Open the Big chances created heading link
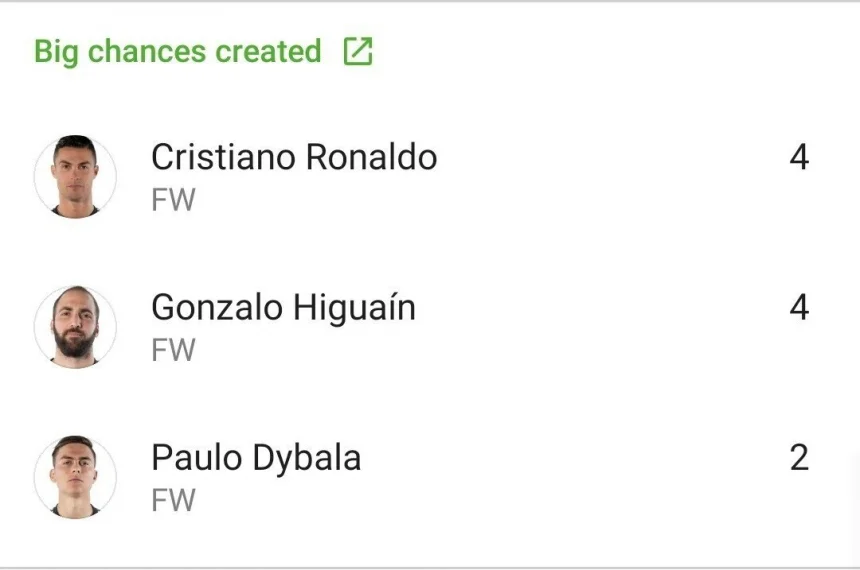 [x=178, y=51]
